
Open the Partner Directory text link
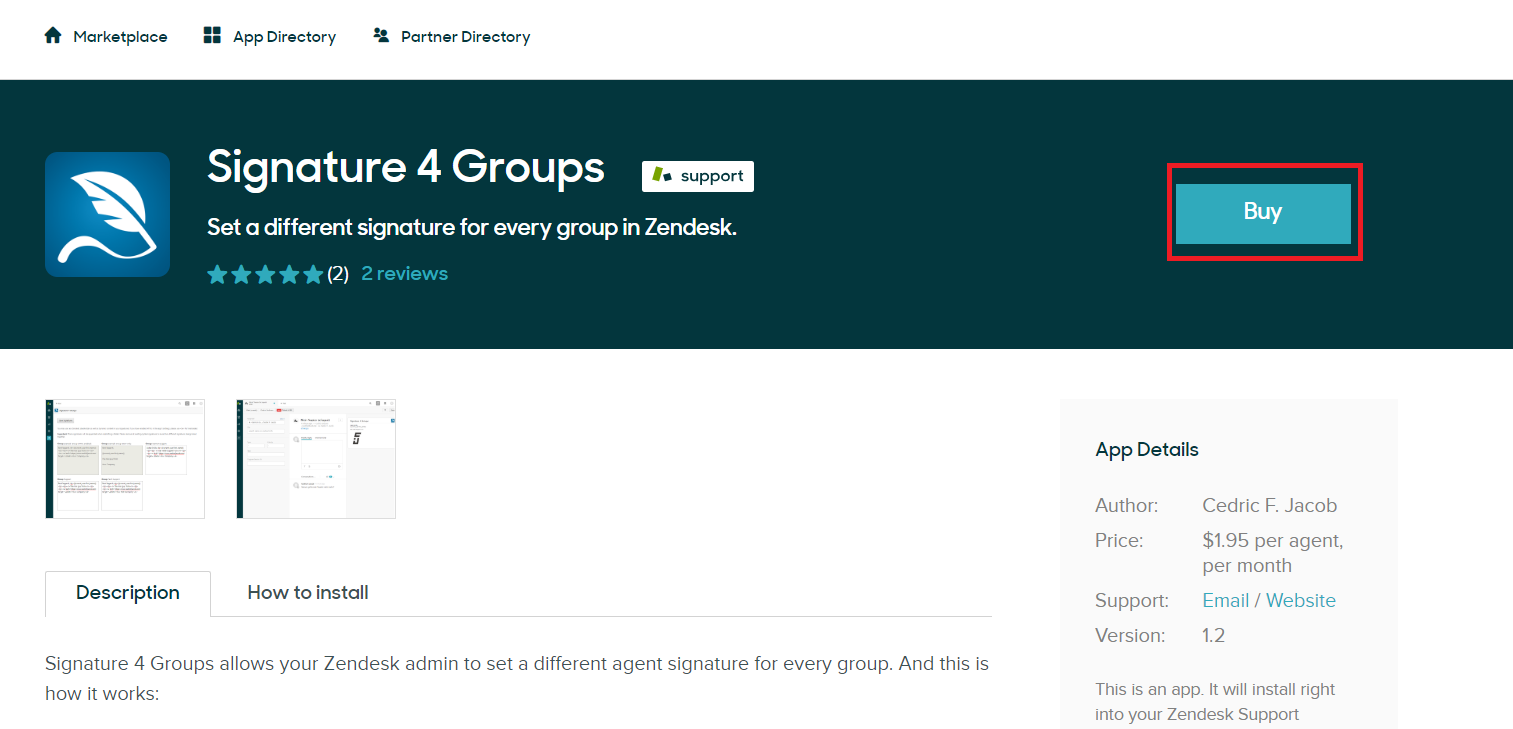tap(465, 37)
